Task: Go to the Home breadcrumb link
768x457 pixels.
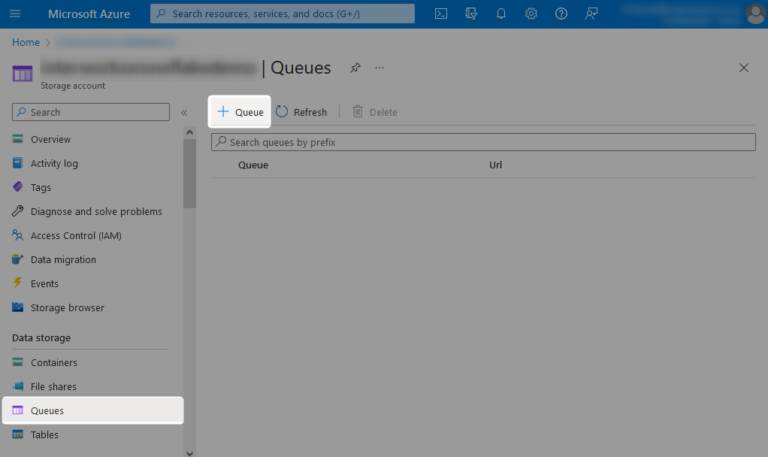Action: pyautogui.click(x=26, y=42)
